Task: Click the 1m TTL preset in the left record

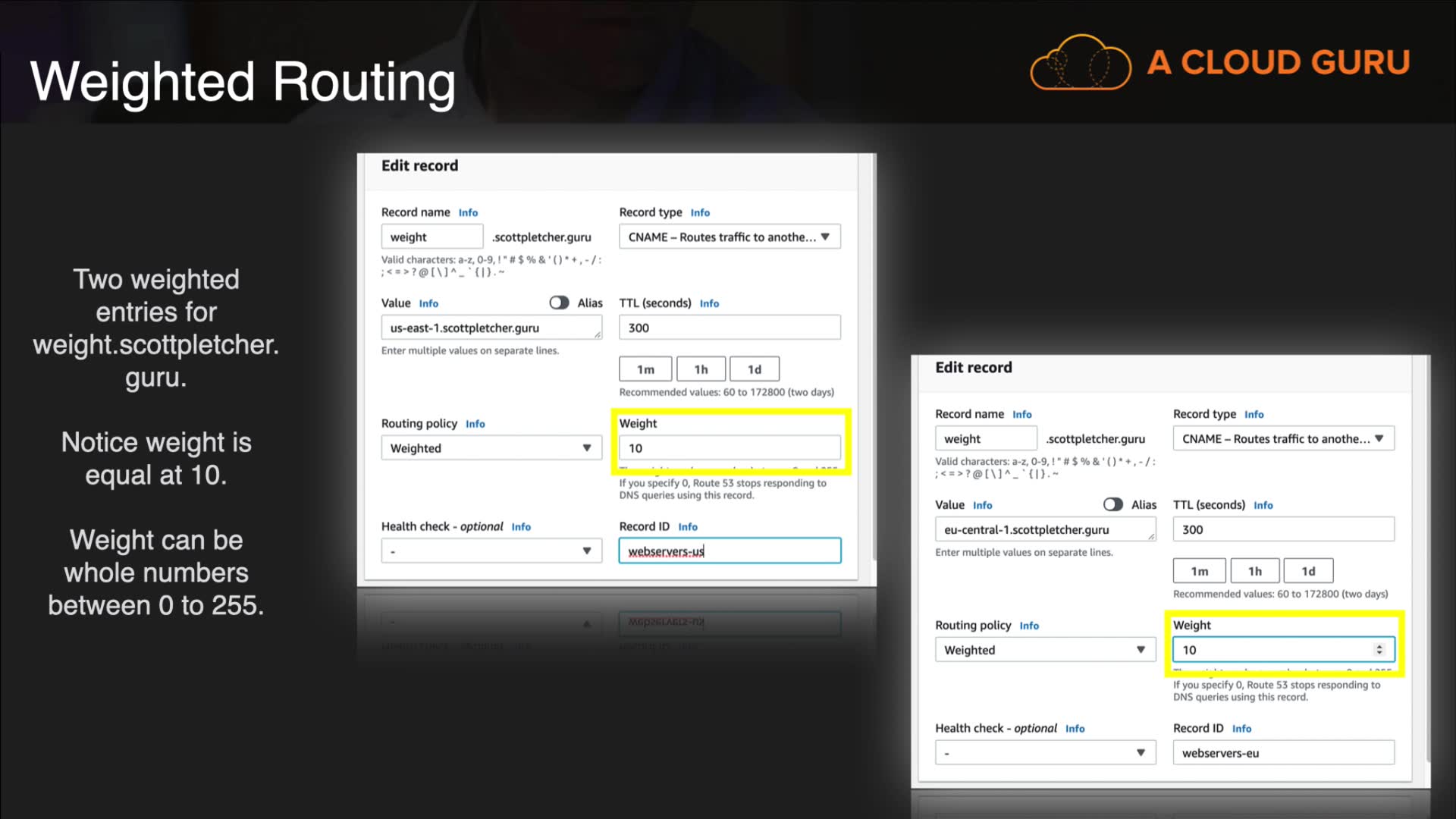Action: click(x=645, y=369)
